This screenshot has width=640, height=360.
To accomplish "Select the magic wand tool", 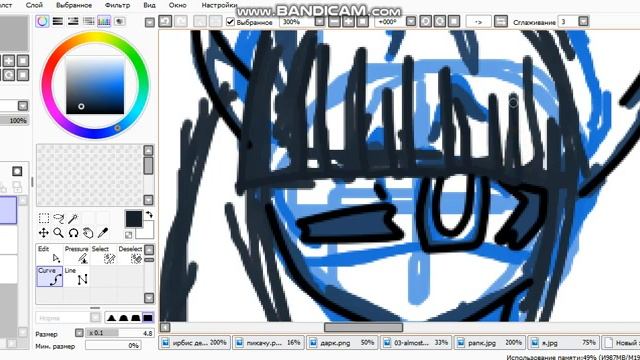I will click(x=73, y=218).
